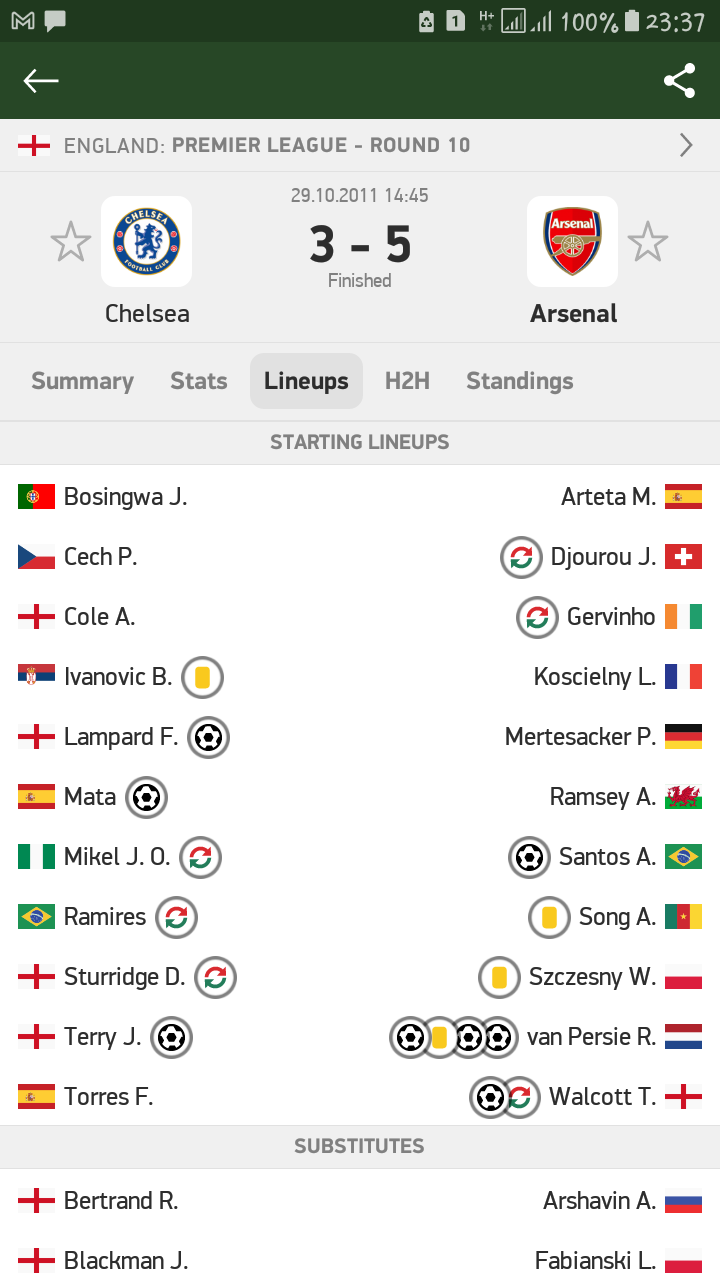The height and width of the screenshot is (1280, 720).
Task: Open the H2H tab
Action: [407, 381]
